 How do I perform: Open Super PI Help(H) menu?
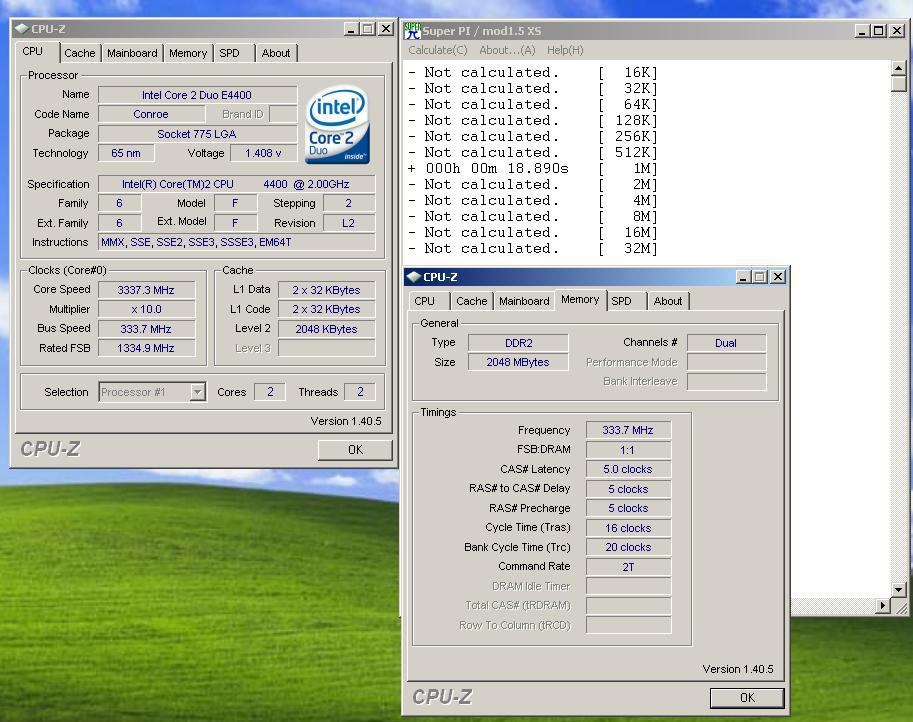[x=565, y=50]
